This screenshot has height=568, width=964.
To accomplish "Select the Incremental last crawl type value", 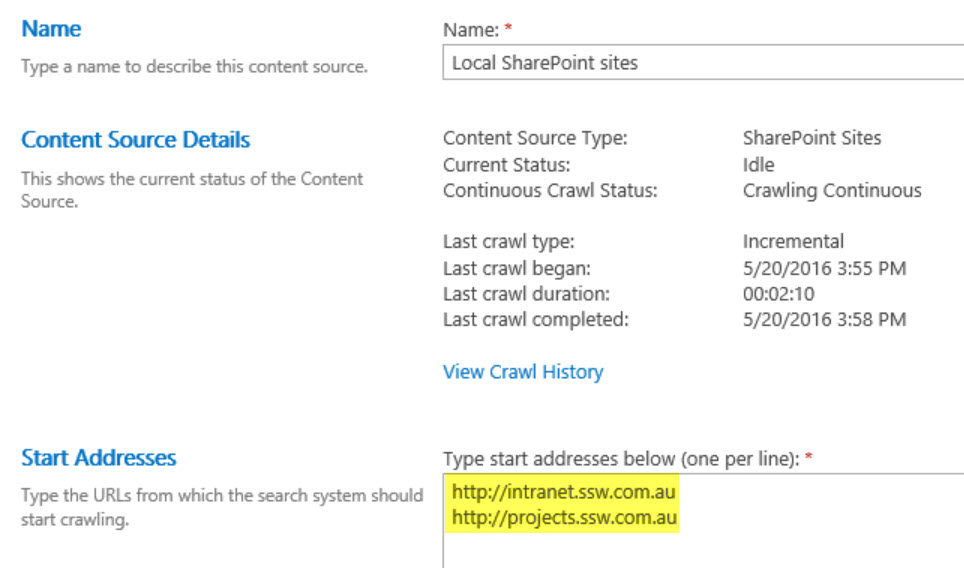I will [793, 242].
